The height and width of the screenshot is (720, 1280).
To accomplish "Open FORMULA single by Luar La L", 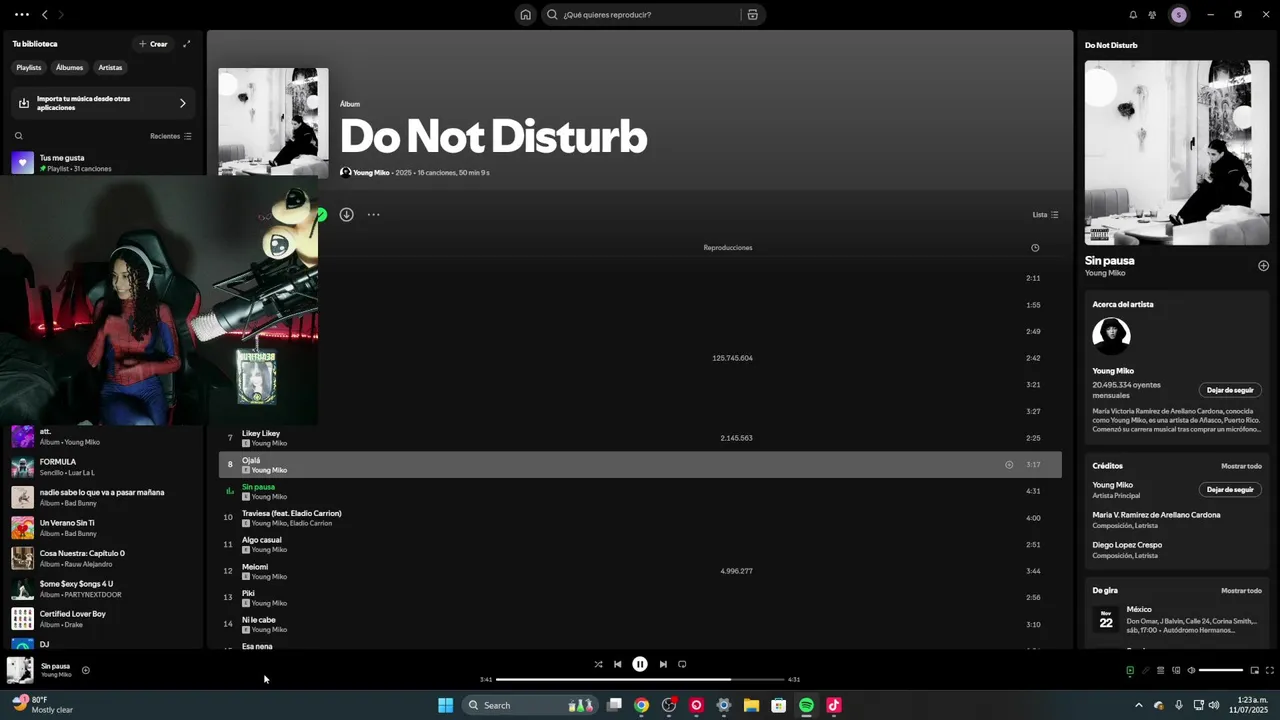I will tap(105, 467).
